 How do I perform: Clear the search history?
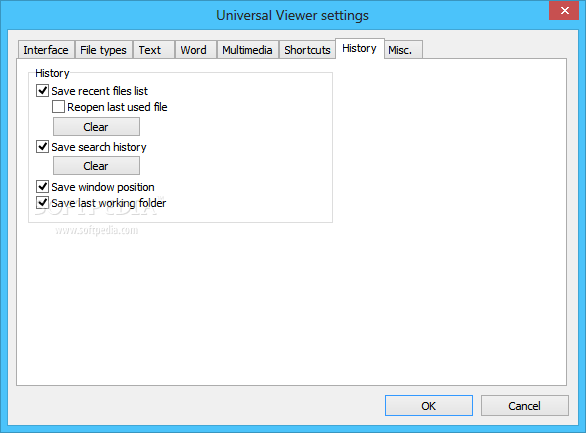(96, 166)
